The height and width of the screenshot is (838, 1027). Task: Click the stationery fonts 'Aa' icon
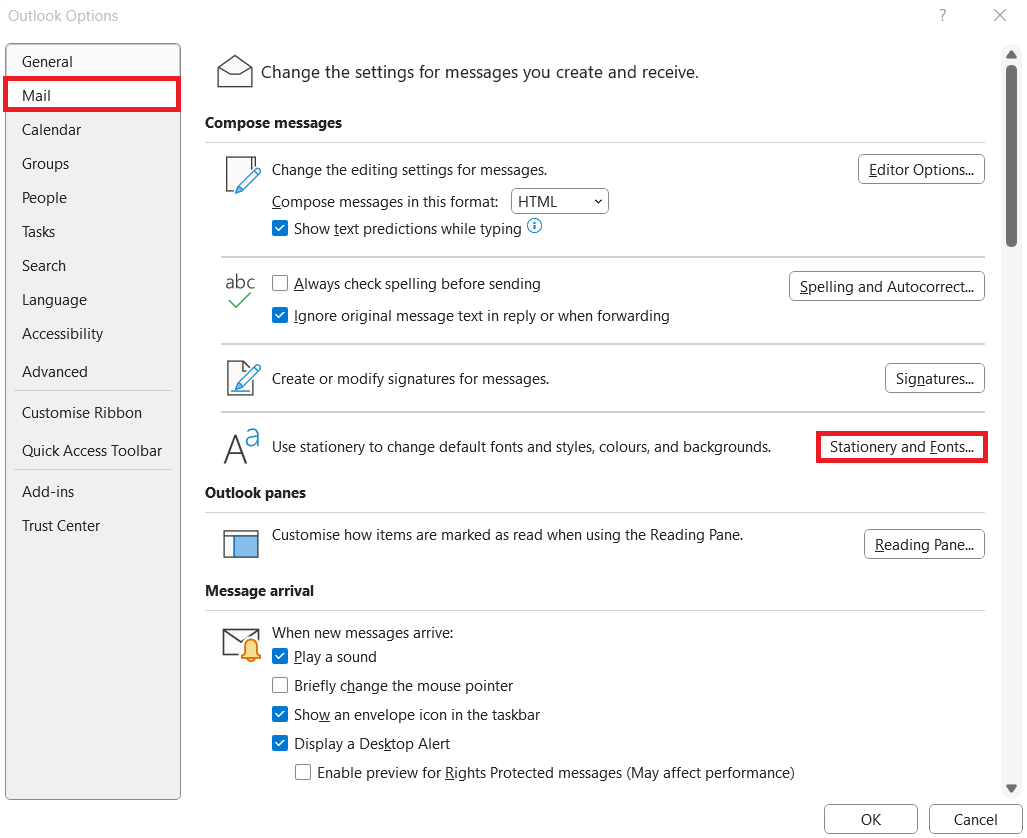(242, 446)
